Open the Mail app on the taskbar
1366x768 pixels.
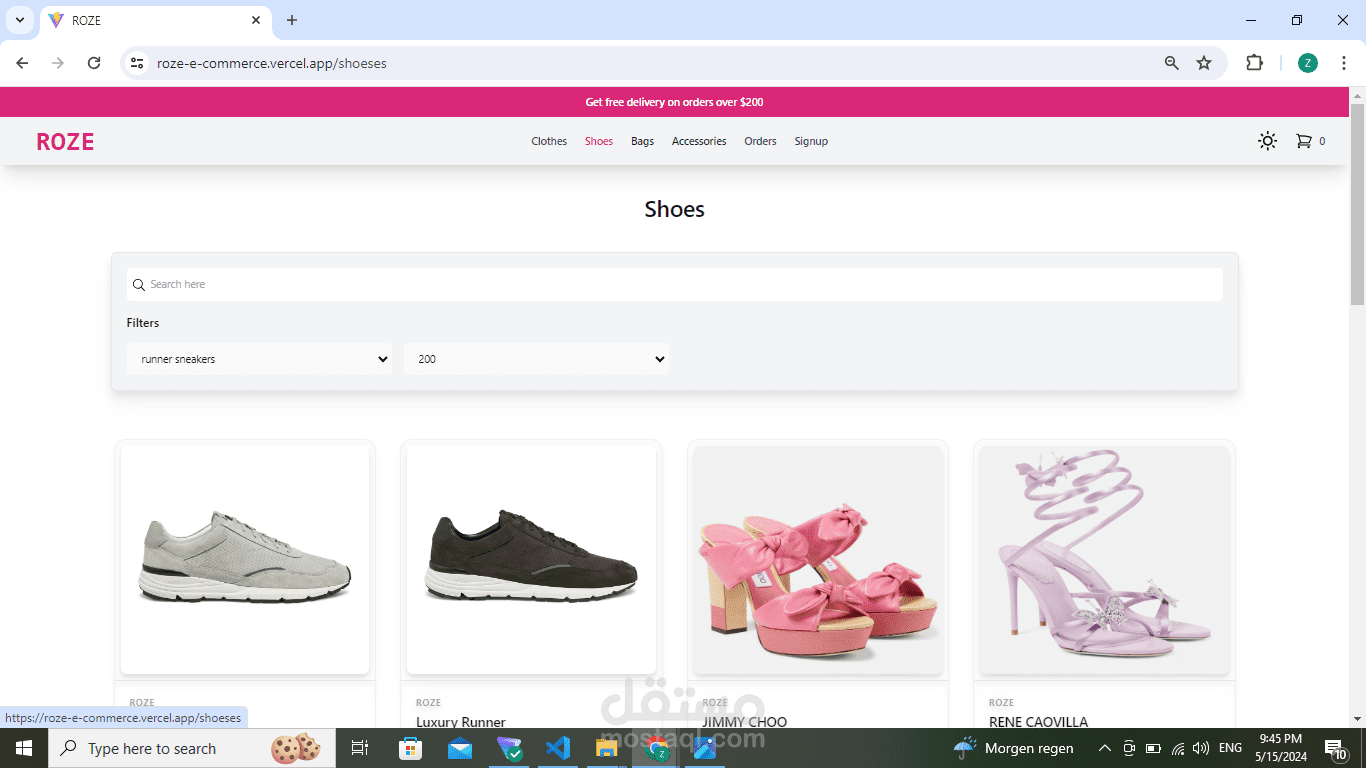click(460, 748)
